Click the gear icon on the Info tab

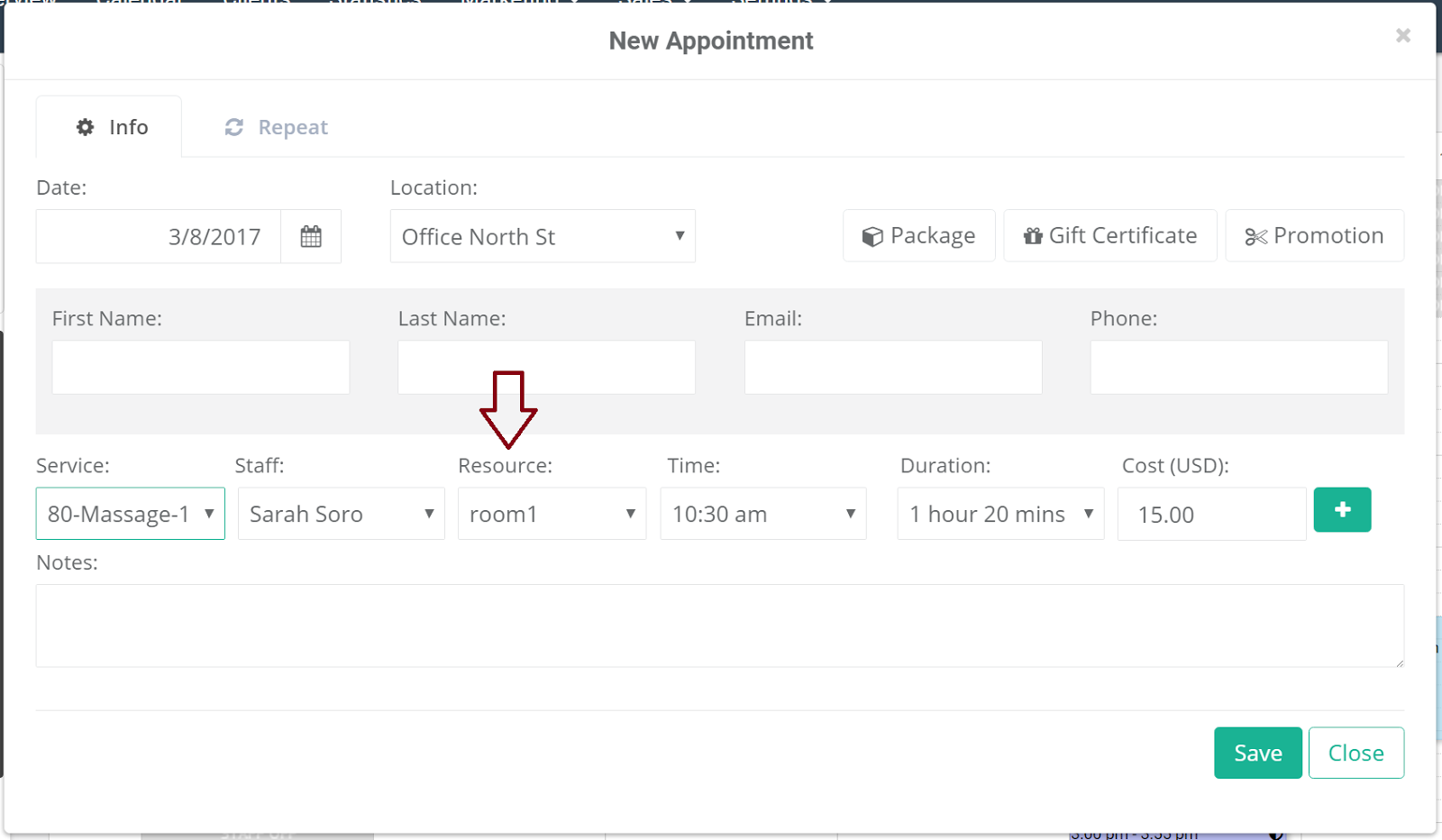pos(85,127)
